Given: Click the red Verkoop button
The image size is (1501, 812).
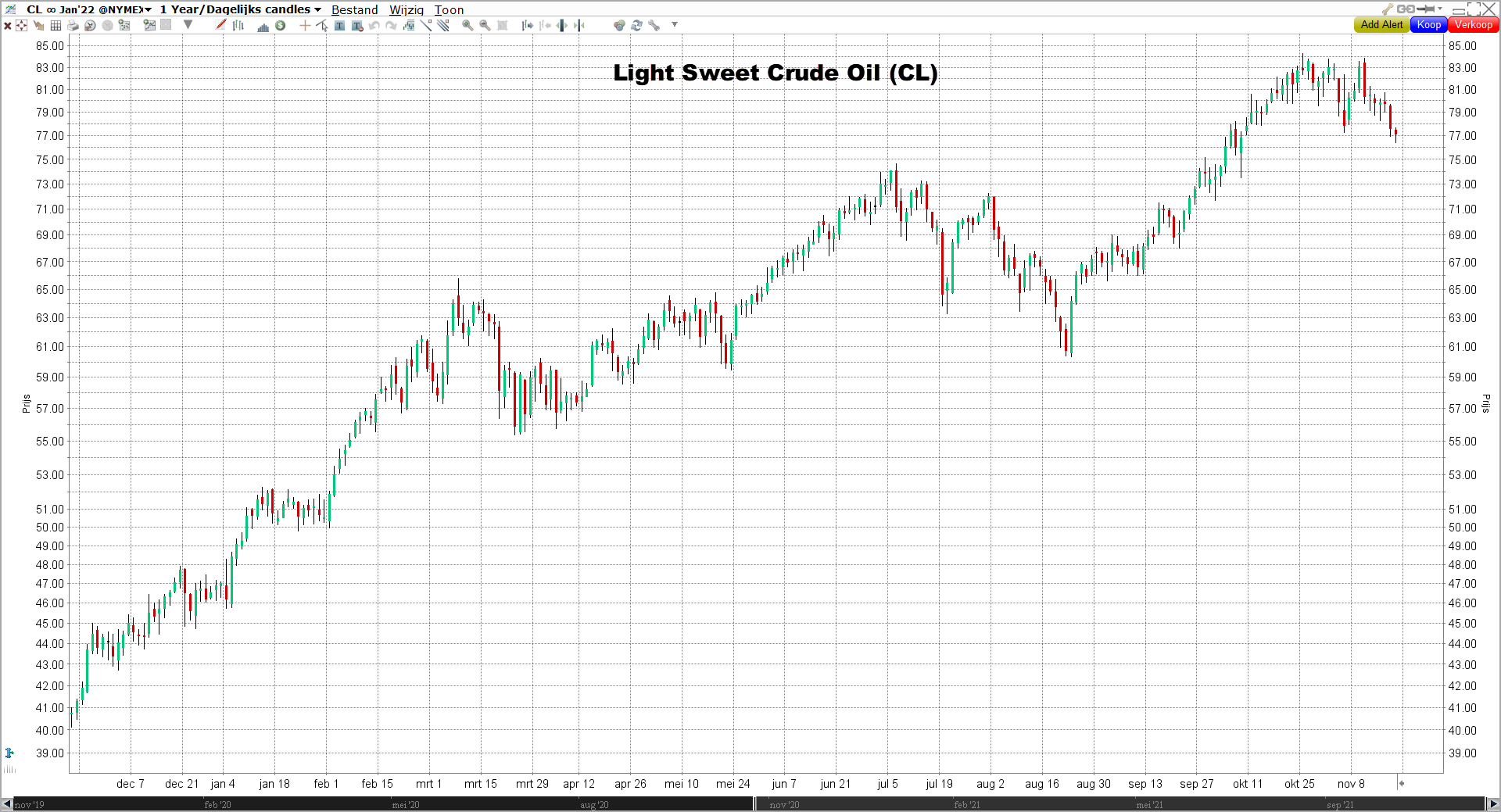Looking at the screenshot, I should 1474,25.
